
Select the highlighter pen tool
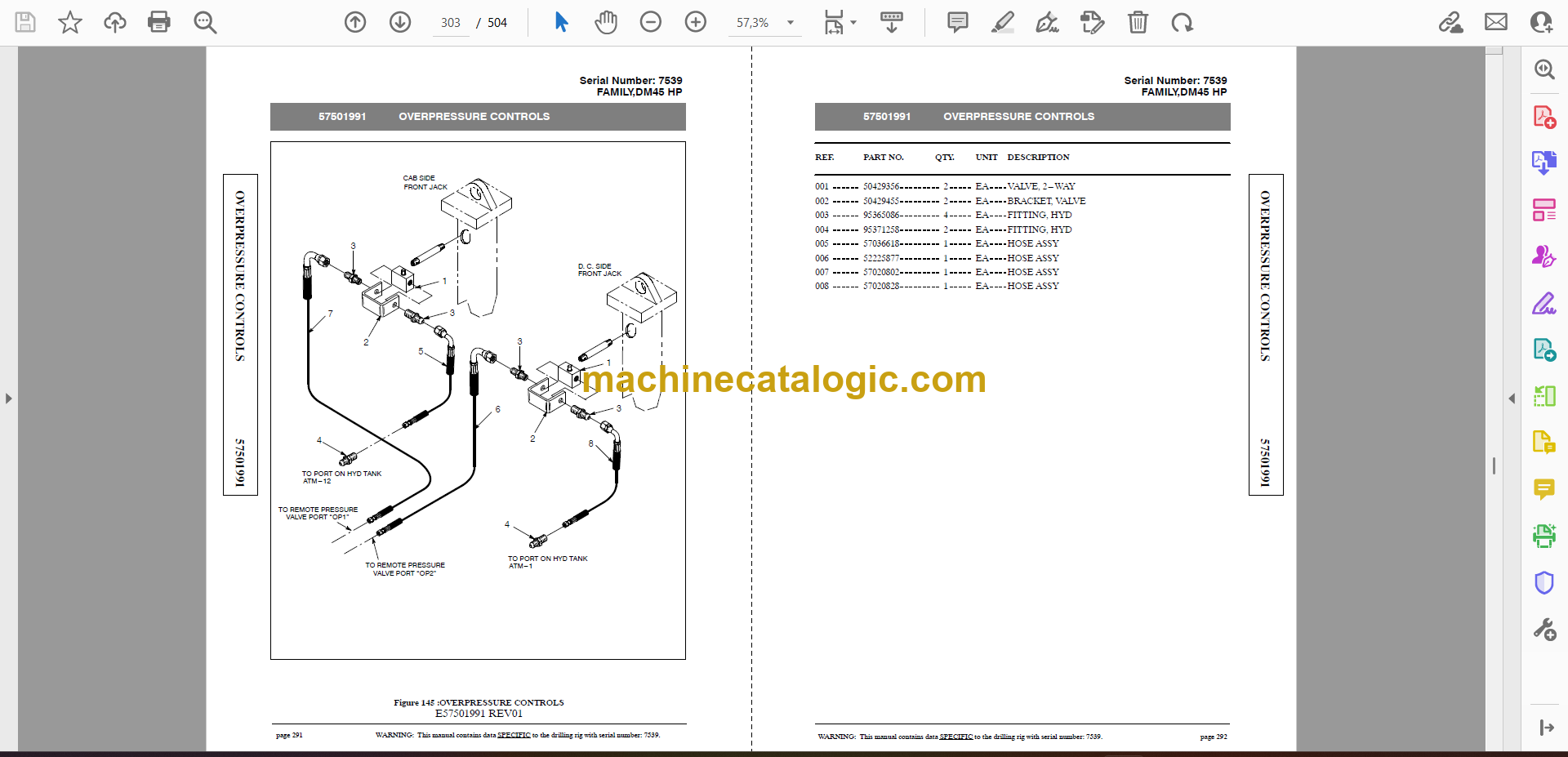1003,22
